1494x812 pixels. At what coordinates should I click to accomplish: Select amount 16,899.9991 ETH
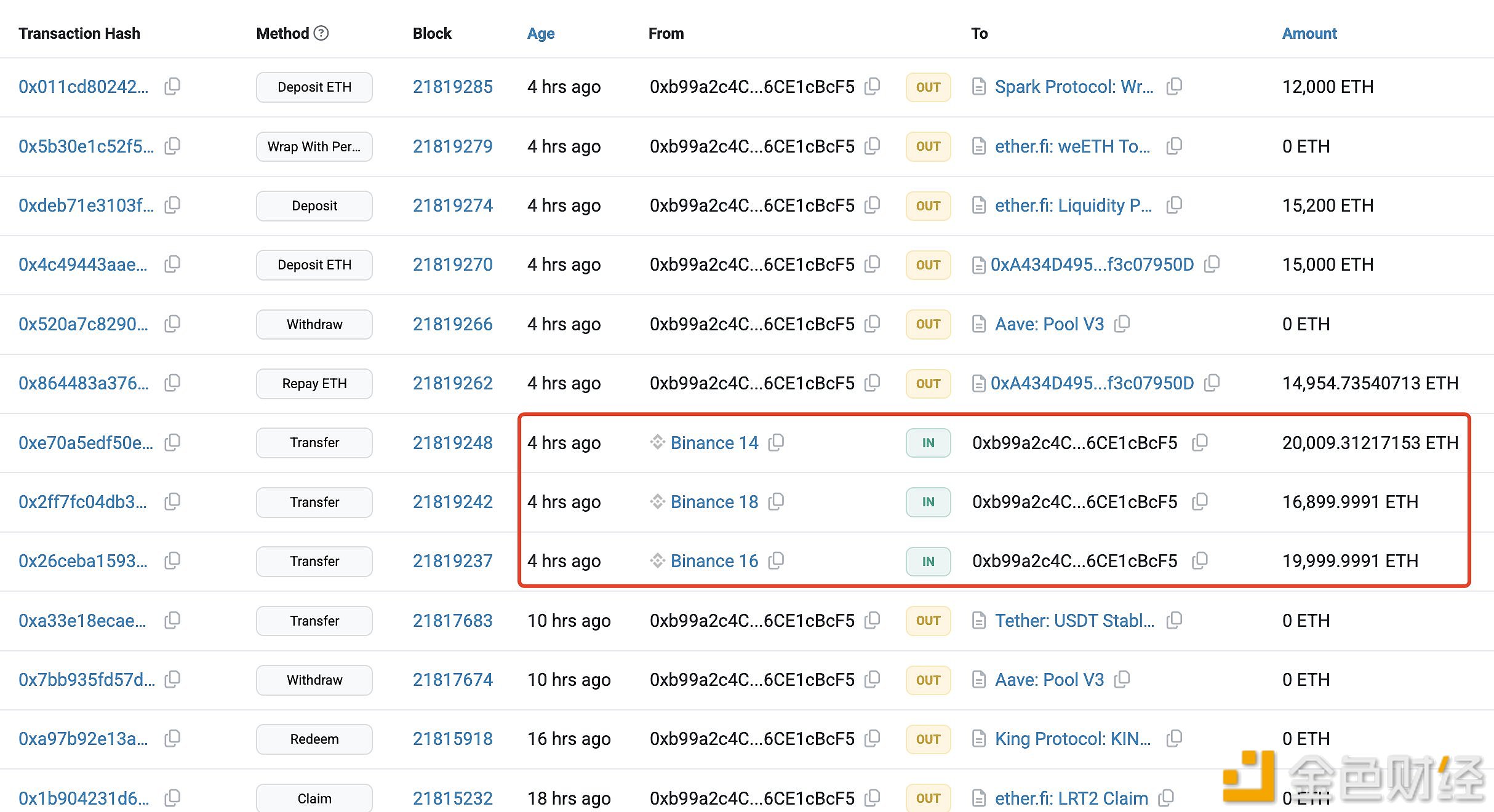tap(1350, 502)
